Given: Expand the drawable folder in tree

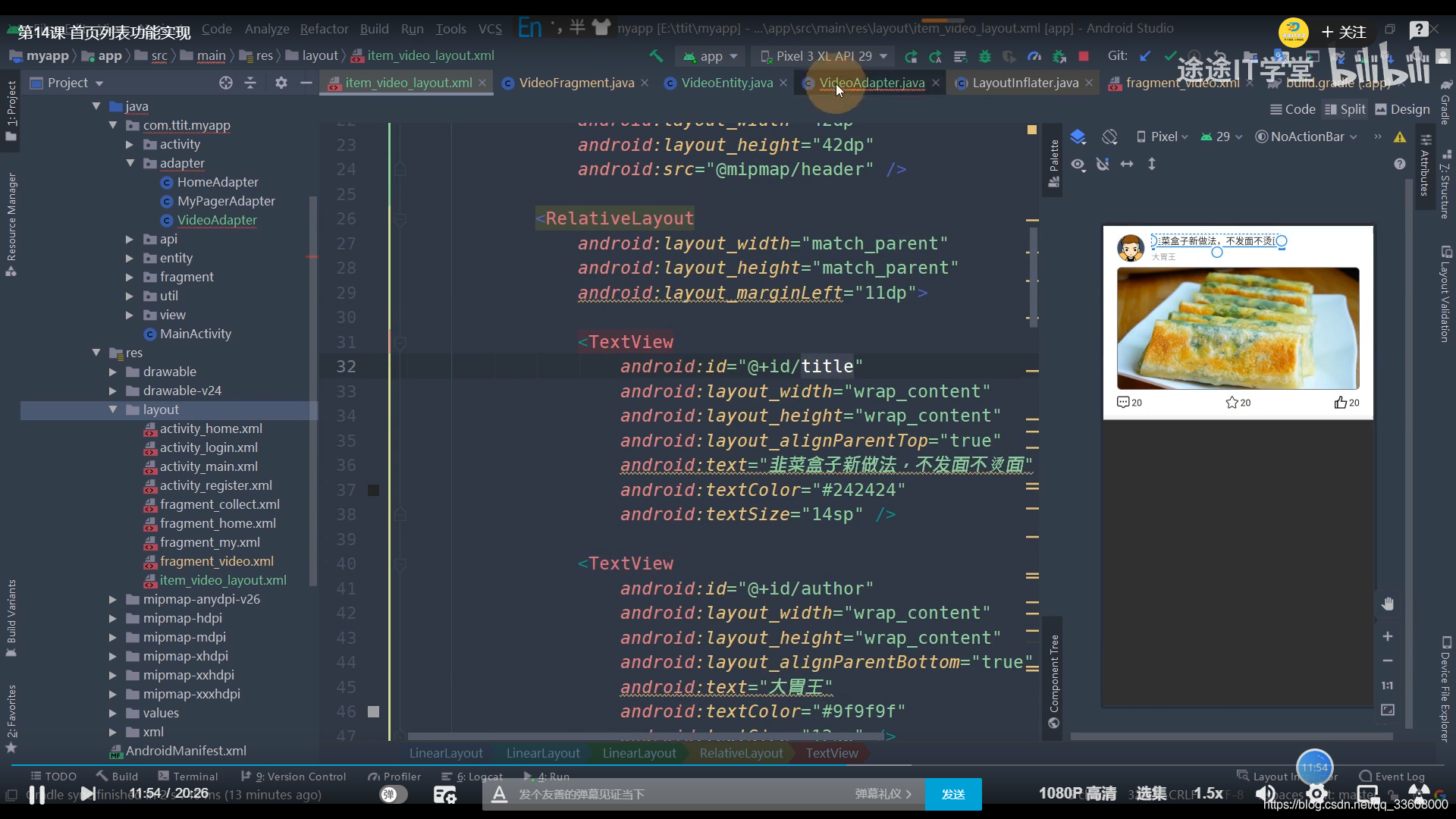Looking at the screenshot, I should (113, 372).
